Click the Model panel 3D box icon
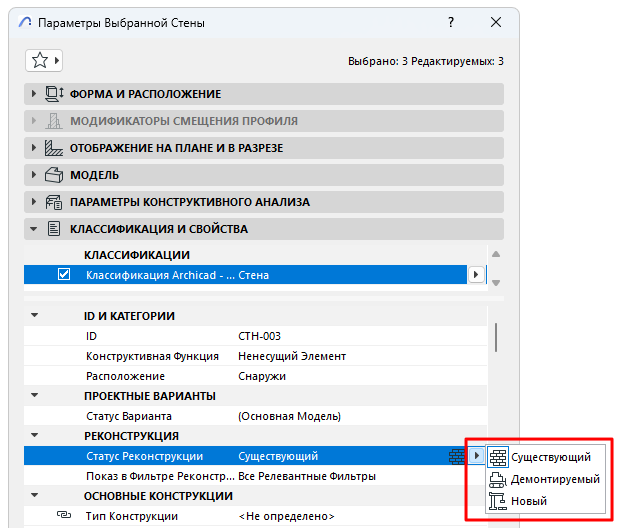This screenshot has height=528, width=619. coord(54,175)
